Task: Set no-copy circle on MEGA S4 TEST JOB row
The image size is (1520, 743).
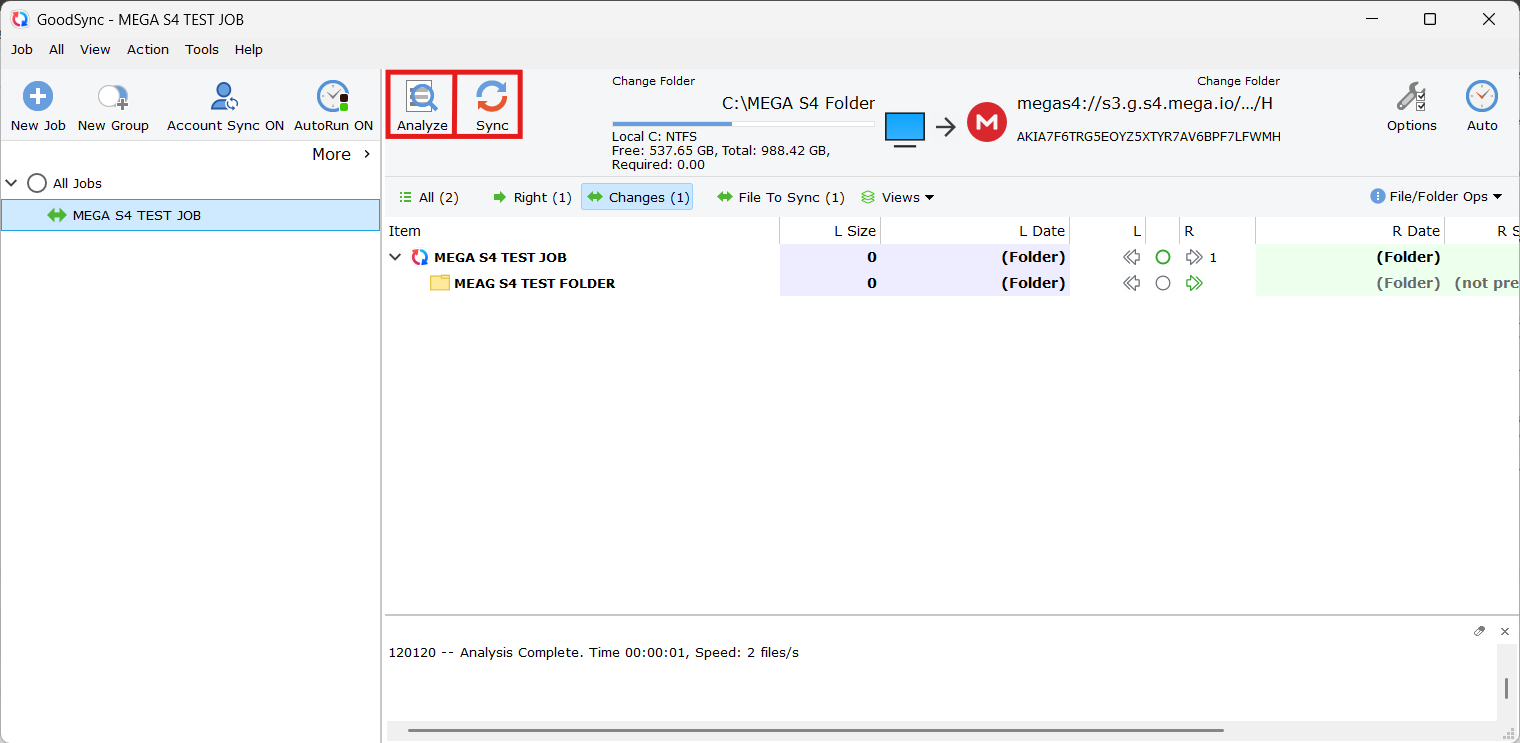Action: tap(1162, 257)
